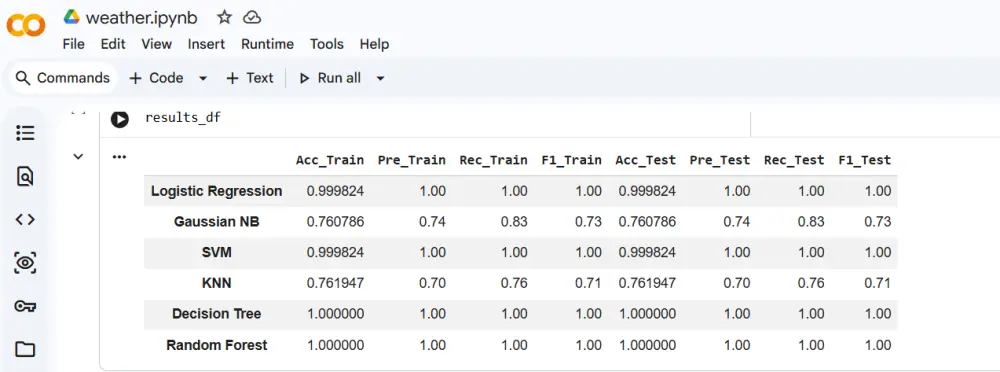Click the Pre_Train column header
Viewport: 1000px width, 372px height.
pos(411,160)
